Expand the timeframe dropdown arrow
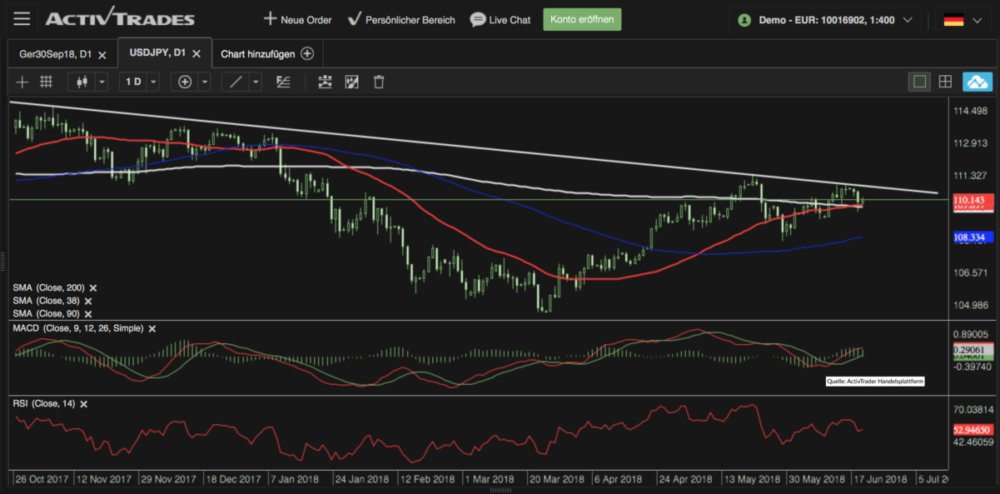 pos(153,82)
